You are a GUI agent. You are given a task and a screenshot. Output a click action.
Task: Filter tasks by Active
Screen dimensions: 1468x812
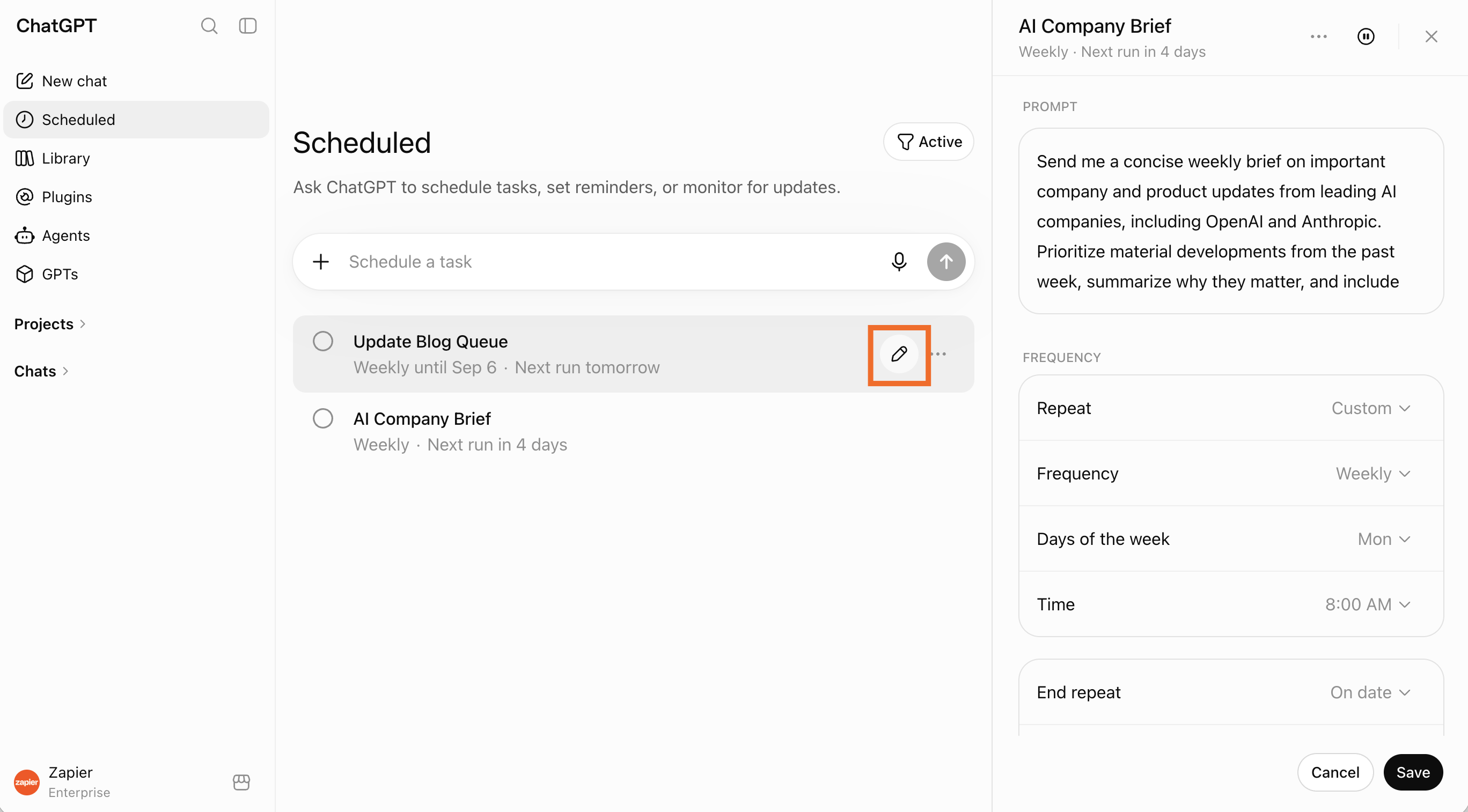pos(928,141)
